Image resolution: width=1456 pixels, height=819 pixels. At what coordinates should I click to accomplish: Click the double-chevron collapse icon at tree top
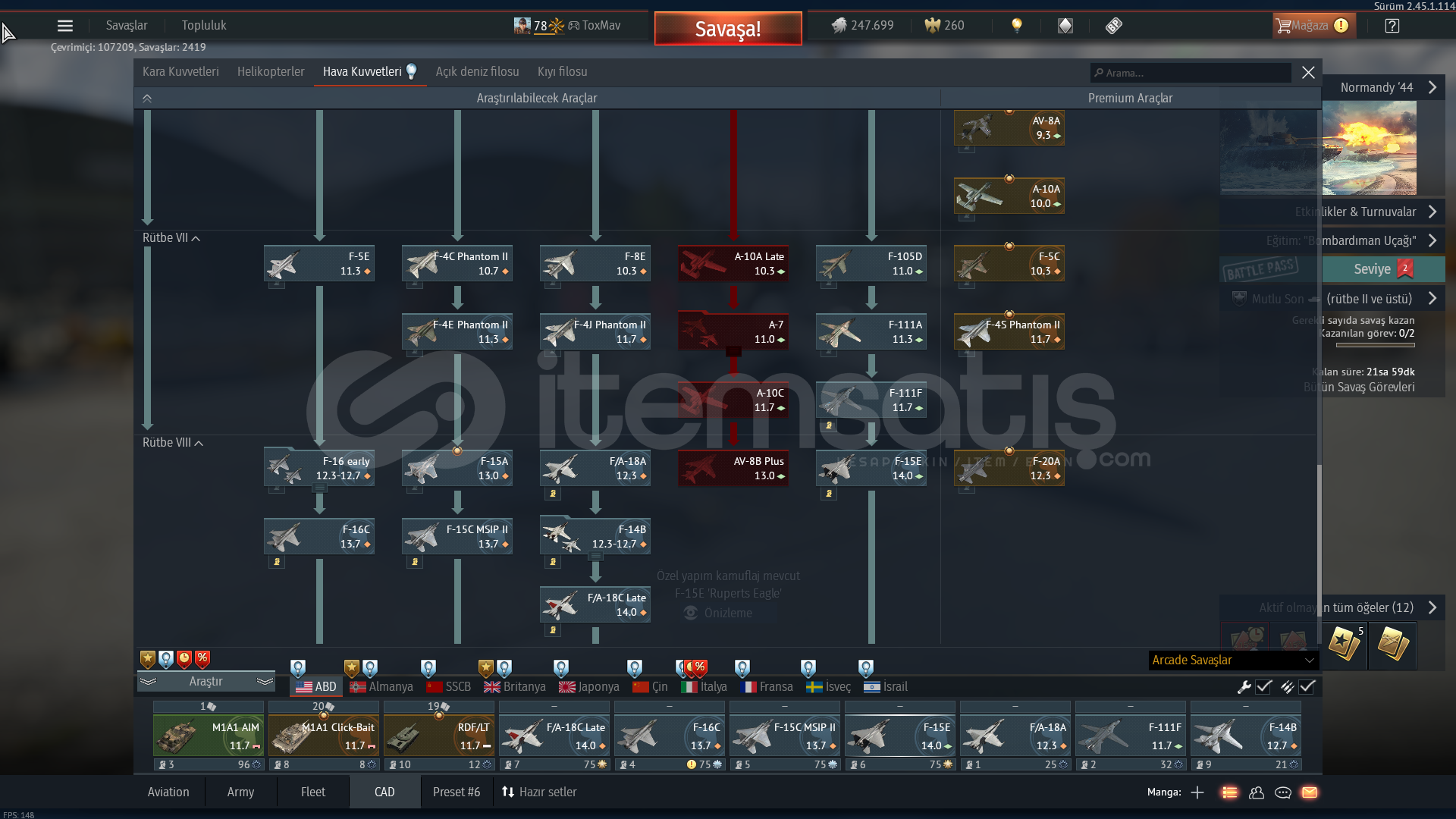click(147, 99)
